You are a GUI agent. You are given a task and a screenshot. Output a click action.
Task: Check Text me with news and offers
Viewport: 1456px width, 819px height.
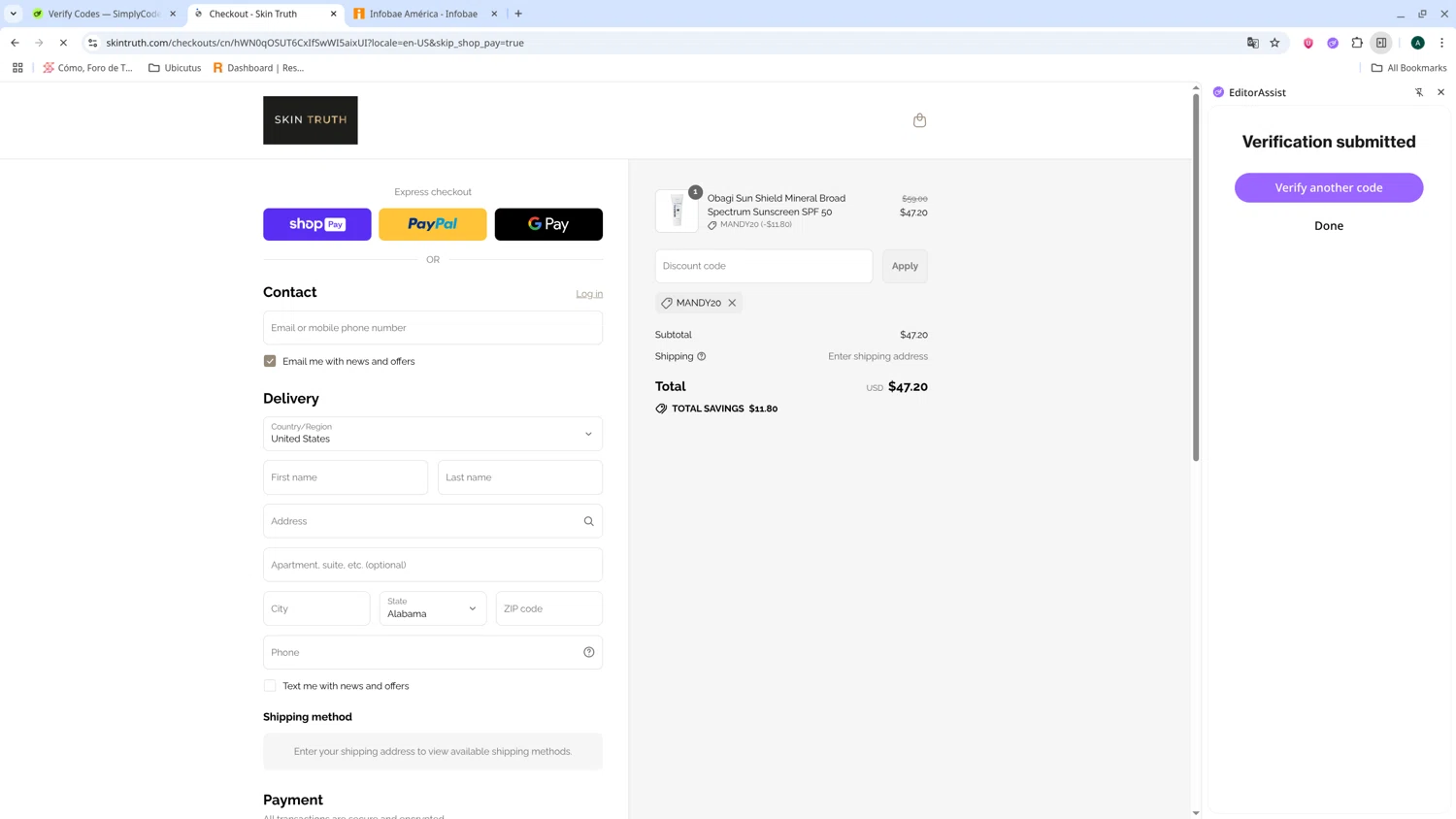pyautogui.click(x=270, y=686)
